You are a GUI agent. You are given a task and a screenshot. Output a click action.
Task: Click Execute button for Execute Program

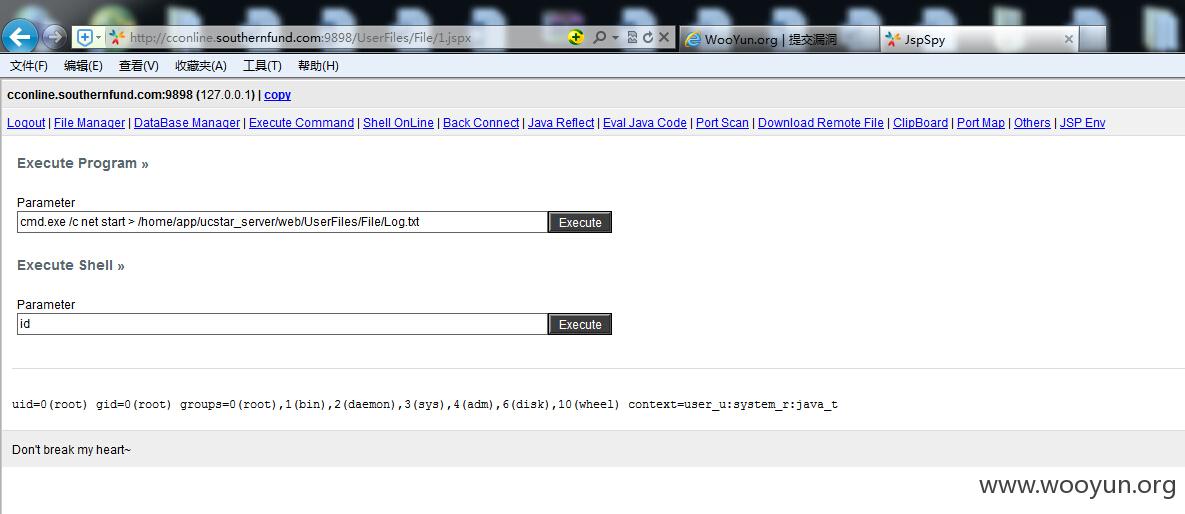click(580, 222)
